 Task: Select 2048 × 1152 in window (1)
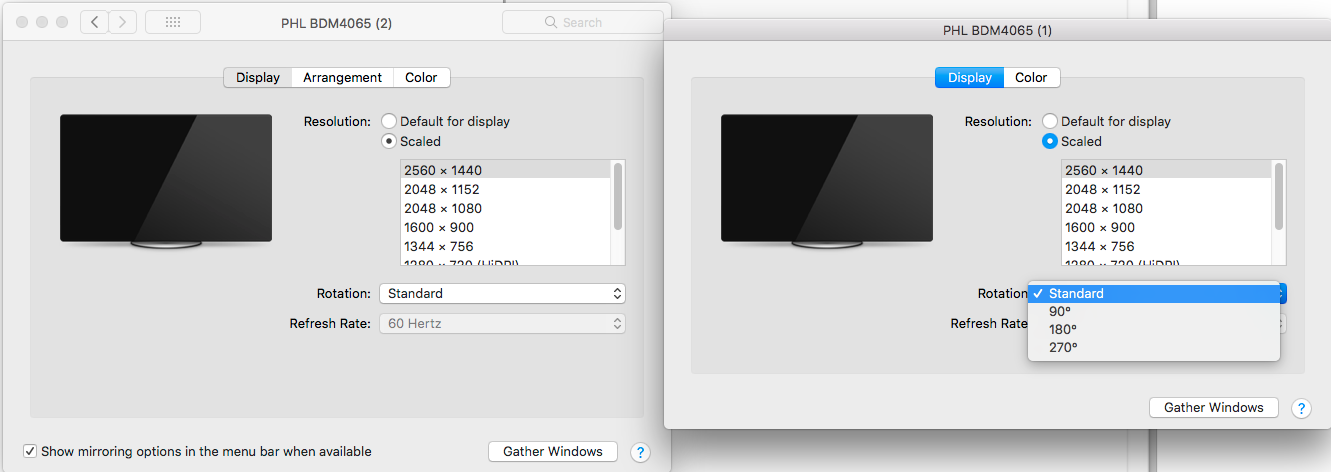tap(1167, 189)
